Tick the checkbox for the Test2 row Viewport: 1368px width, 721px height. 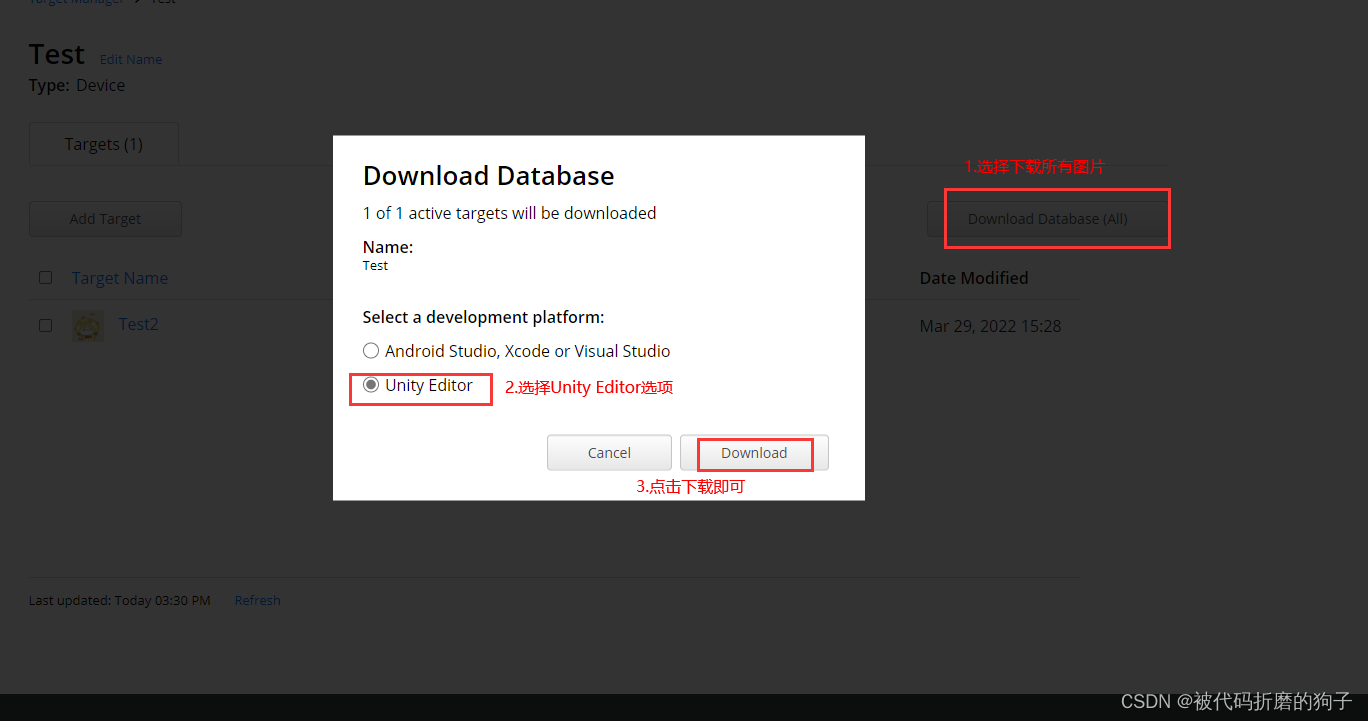click(x=45, y=326)
